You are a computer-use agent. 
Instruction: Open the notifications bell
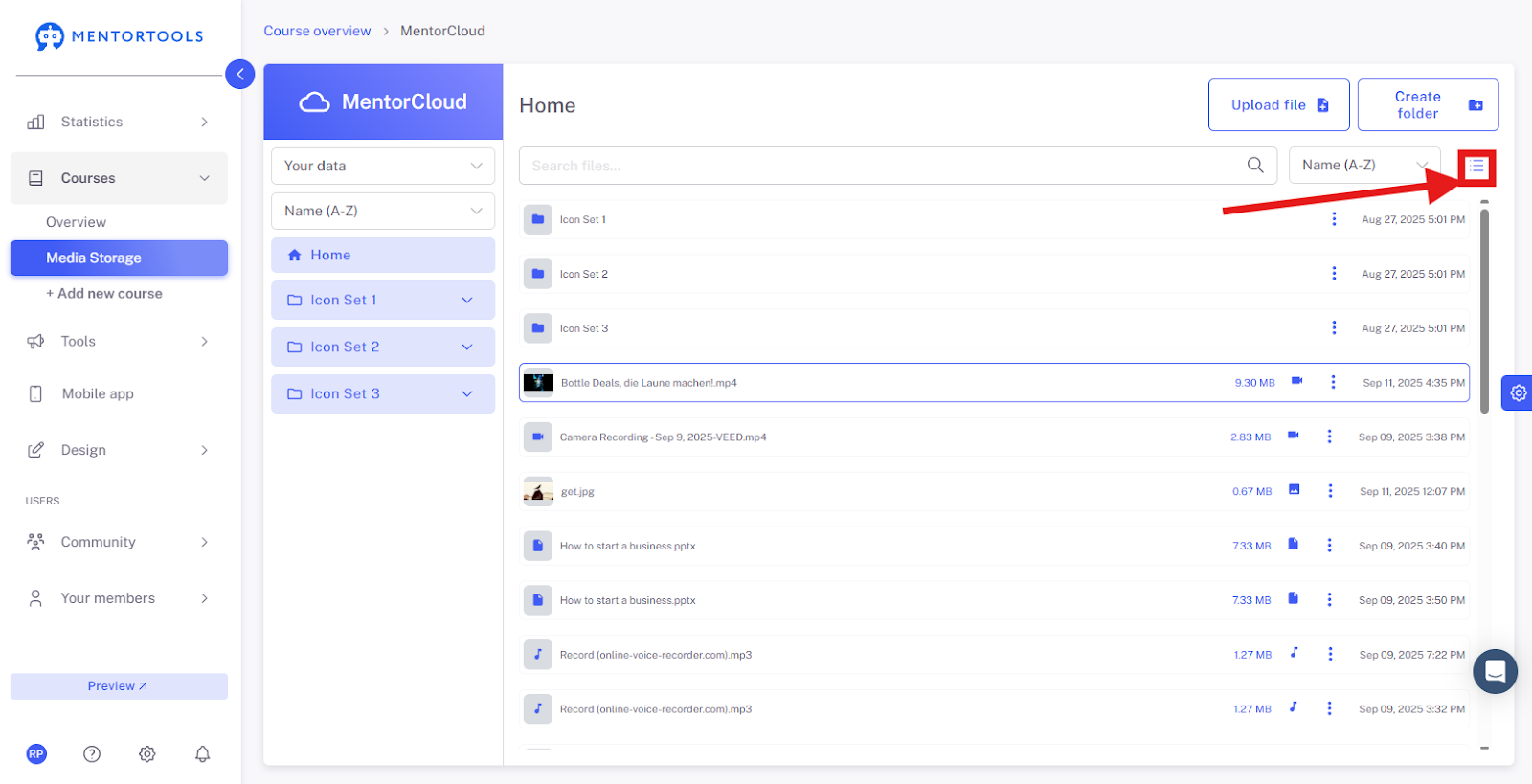coord(203,754)
